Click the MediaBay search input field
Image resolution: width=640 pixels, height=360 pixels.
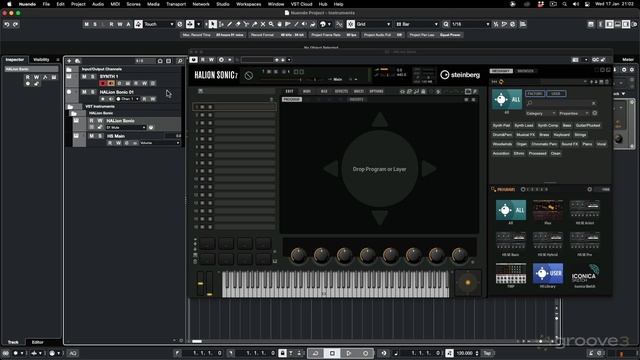tap(561, 103)
